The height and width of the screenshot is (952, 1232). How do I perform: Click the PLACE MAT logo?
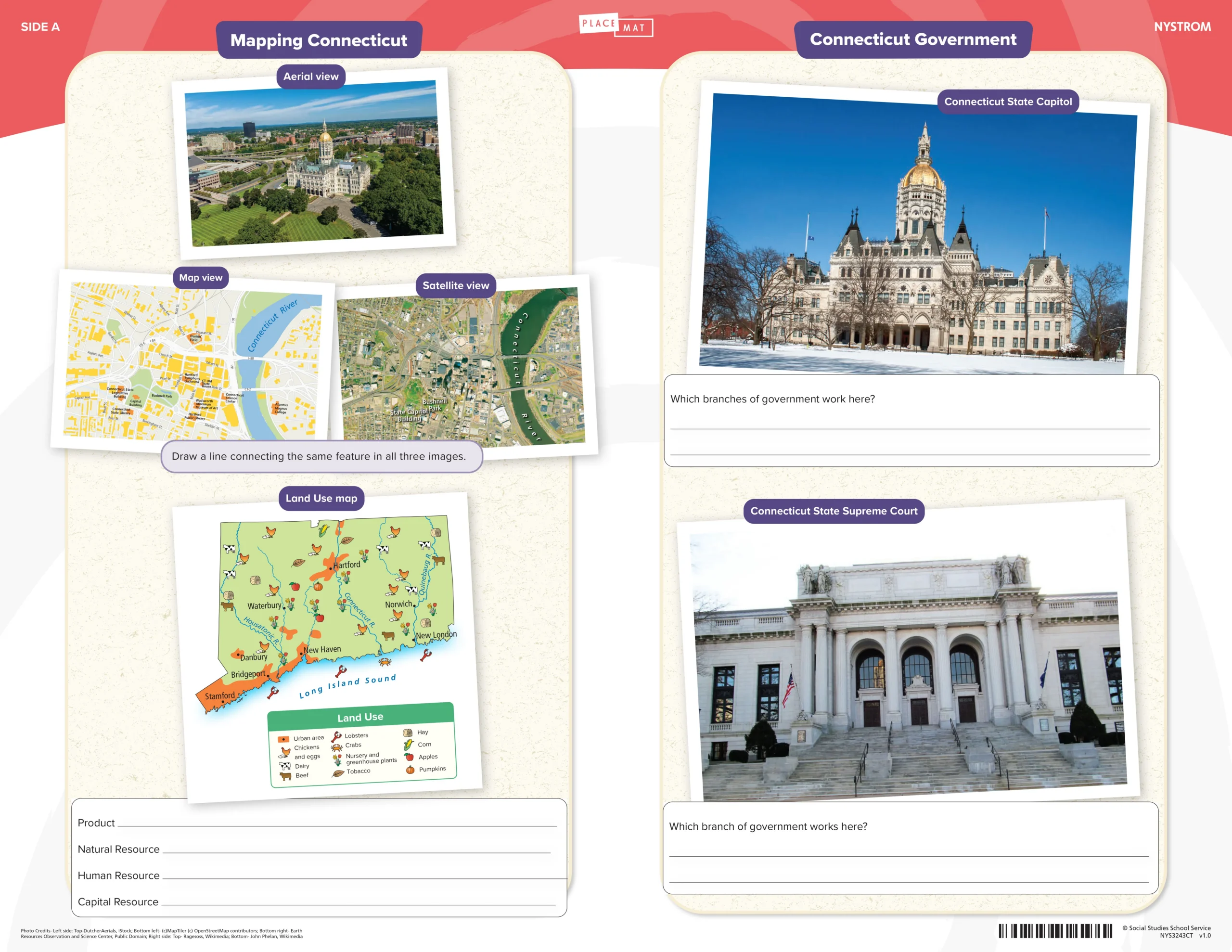pos(616,26)
